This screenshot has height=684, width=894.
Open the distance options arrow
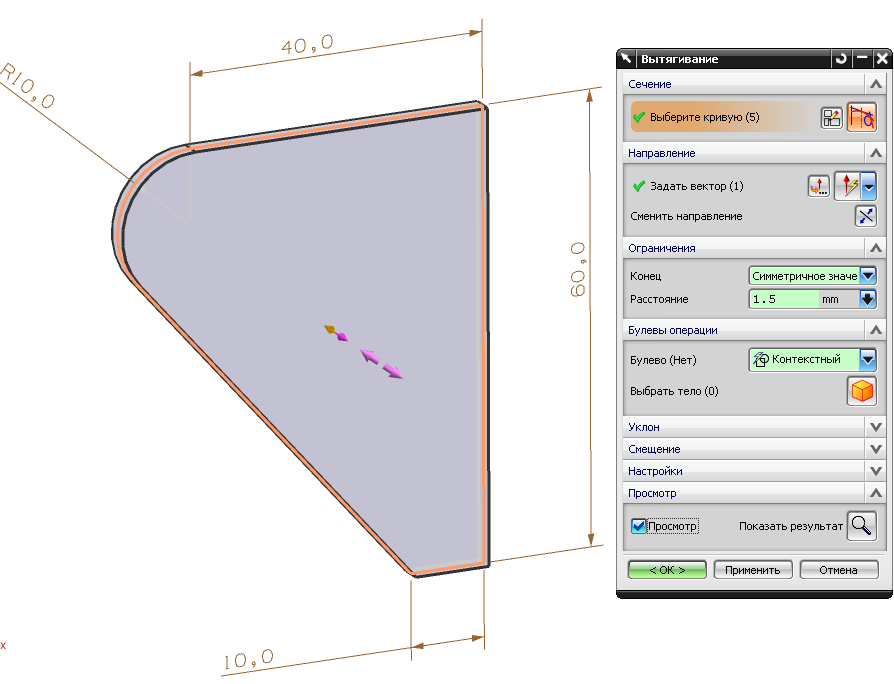(867, 299)
